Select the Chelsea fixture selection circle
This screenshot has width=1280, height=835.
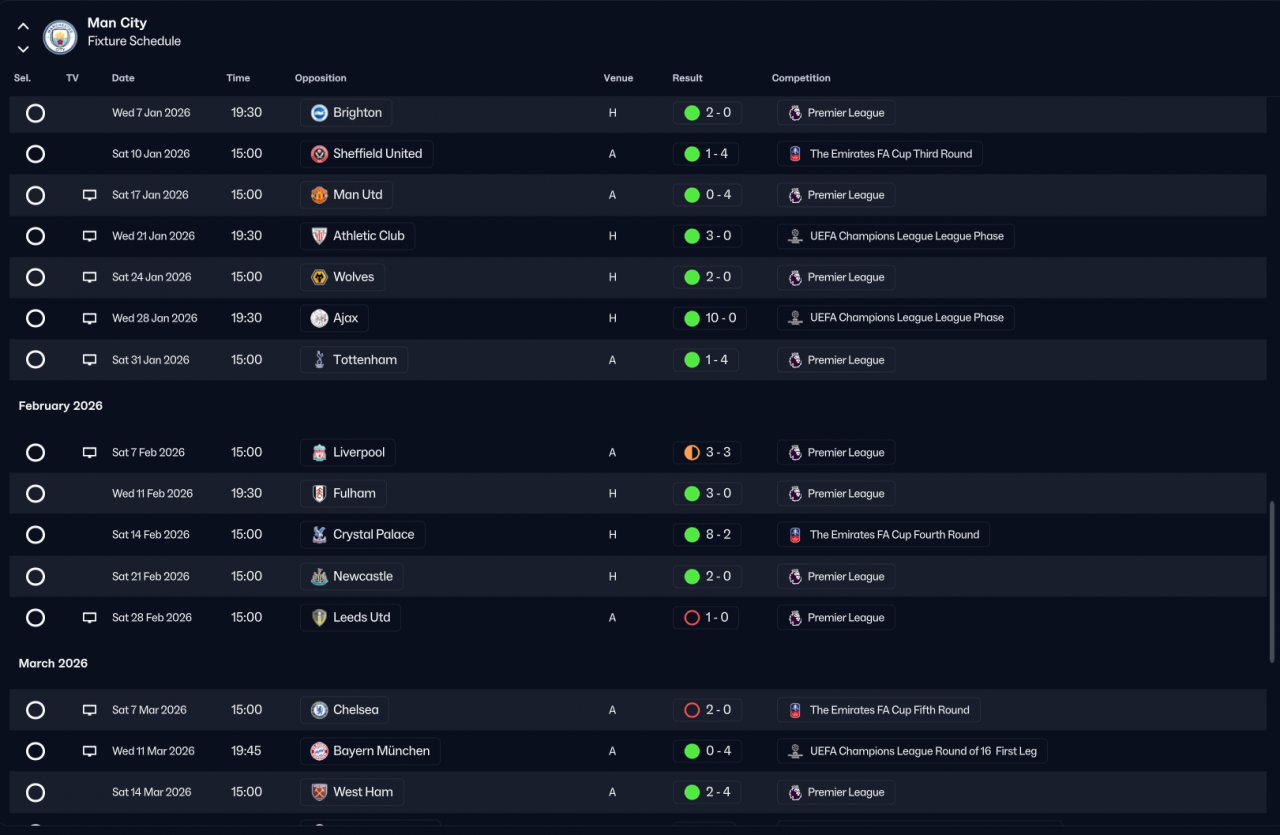pos(35,710)
